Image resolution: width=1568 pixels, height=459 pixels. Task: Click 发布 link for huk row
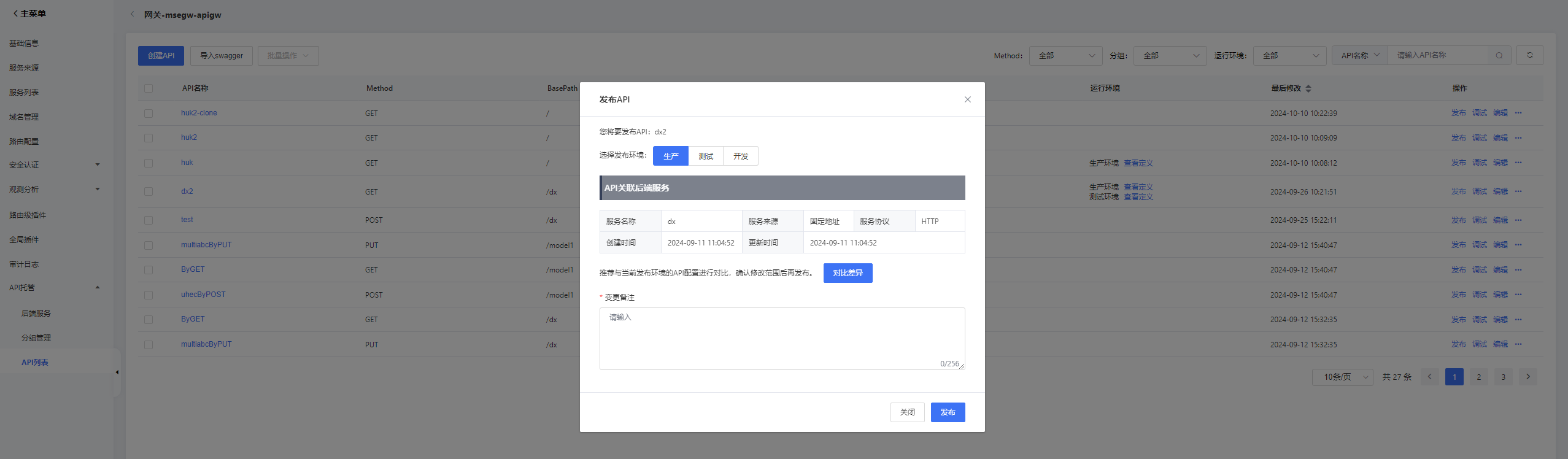tap(1459, 163)
